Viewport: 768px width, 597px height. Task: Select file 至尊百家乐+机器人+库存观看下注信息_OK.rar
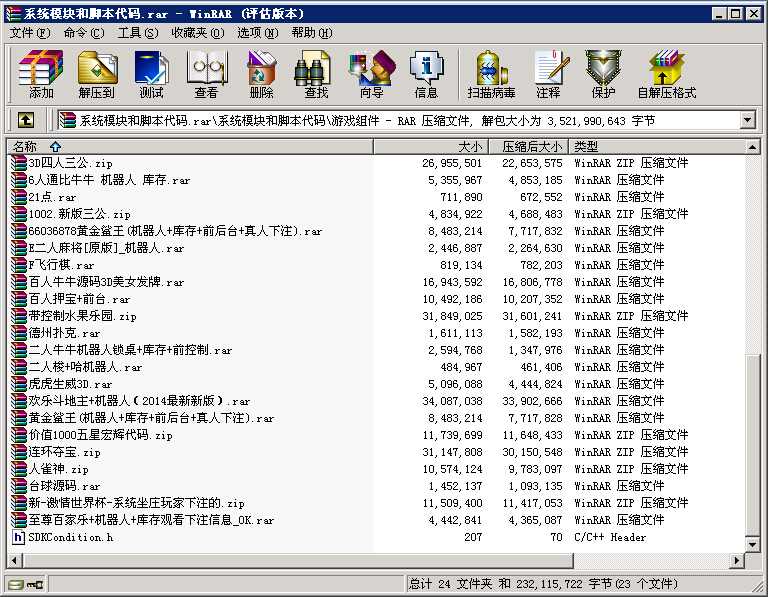[x=151, y=520]
